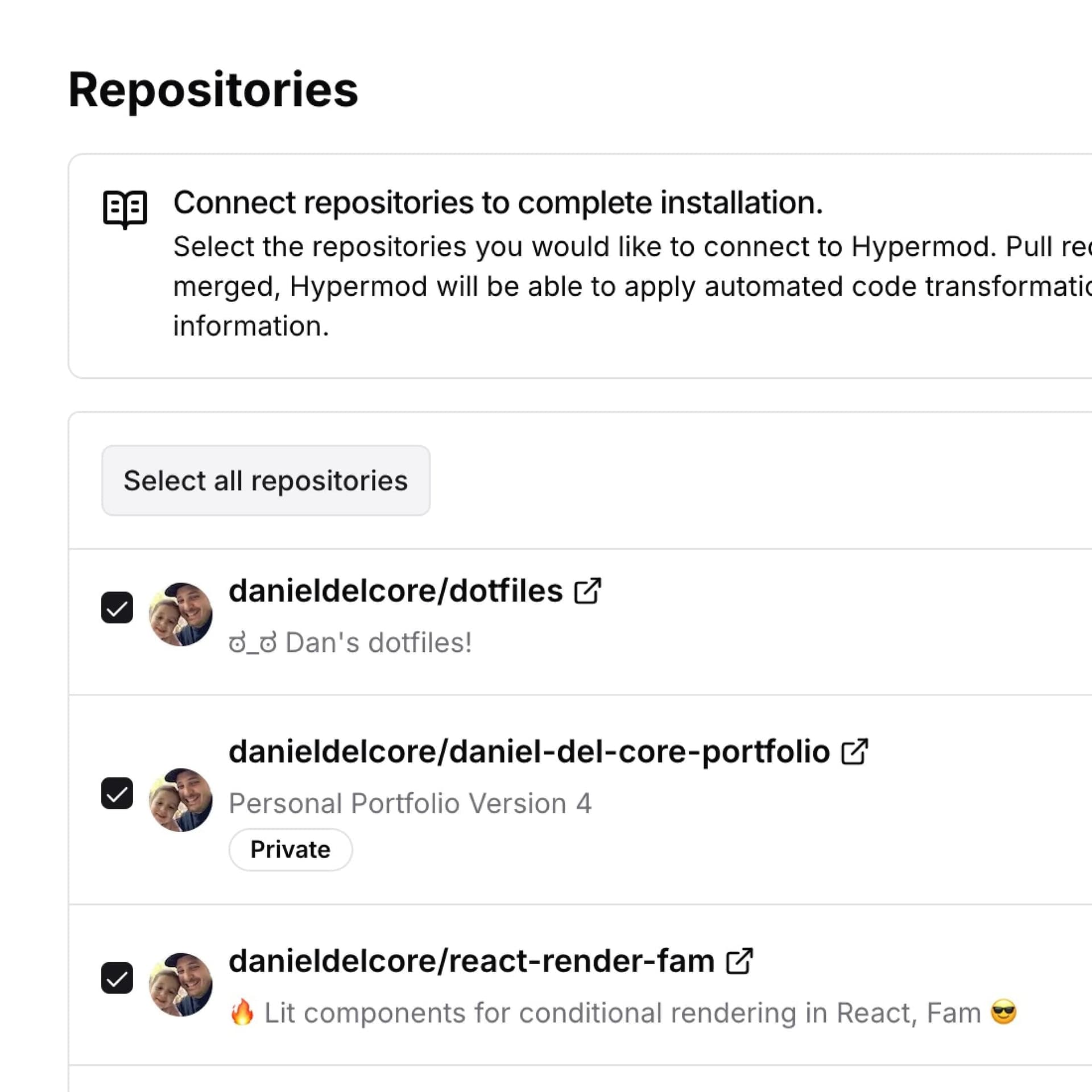This screenshot has height=1092, width=1092.
Task: Click the Private badge on the portfolio repo
Action: click(290, 850)
